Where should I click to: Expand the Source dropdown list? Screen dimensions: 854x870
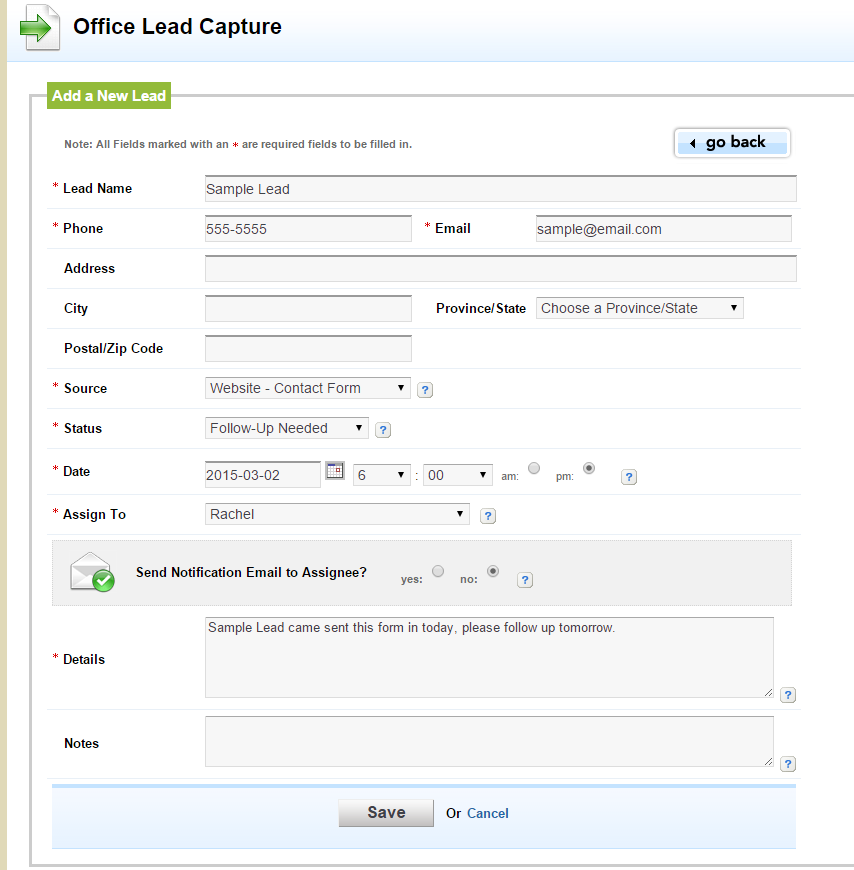(307, 388)
